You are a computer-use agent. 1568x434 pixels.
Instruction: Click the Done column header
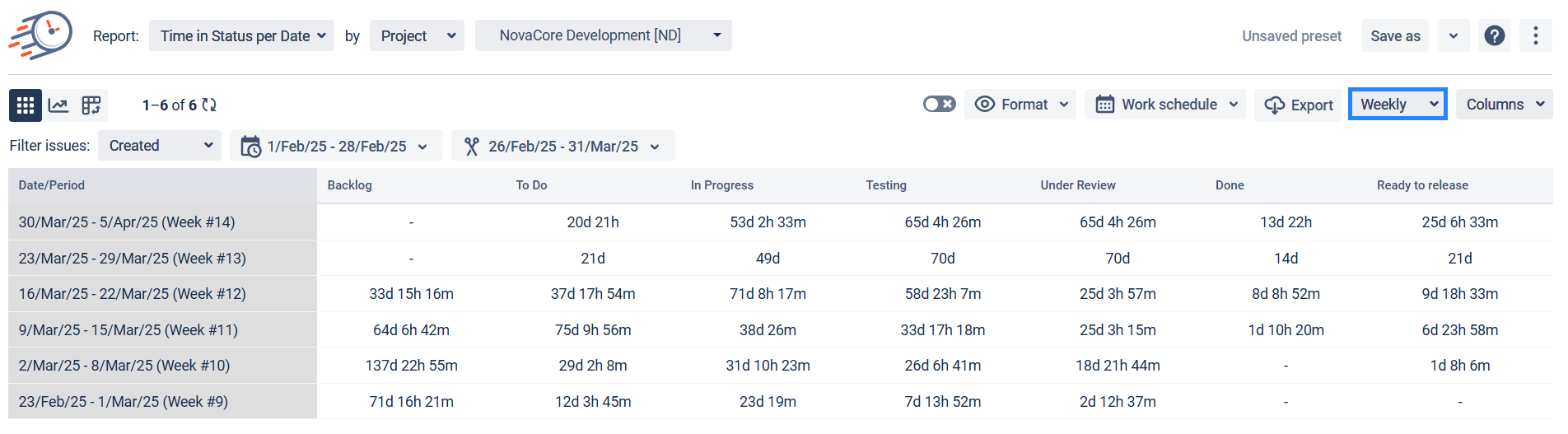tap(1230, 185)
